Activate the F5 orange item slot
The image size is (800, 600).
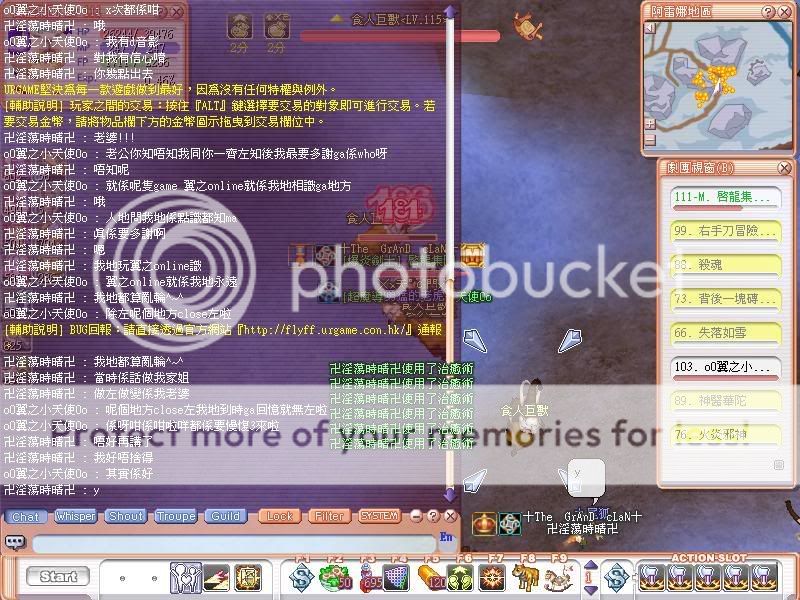pos(431,577)
